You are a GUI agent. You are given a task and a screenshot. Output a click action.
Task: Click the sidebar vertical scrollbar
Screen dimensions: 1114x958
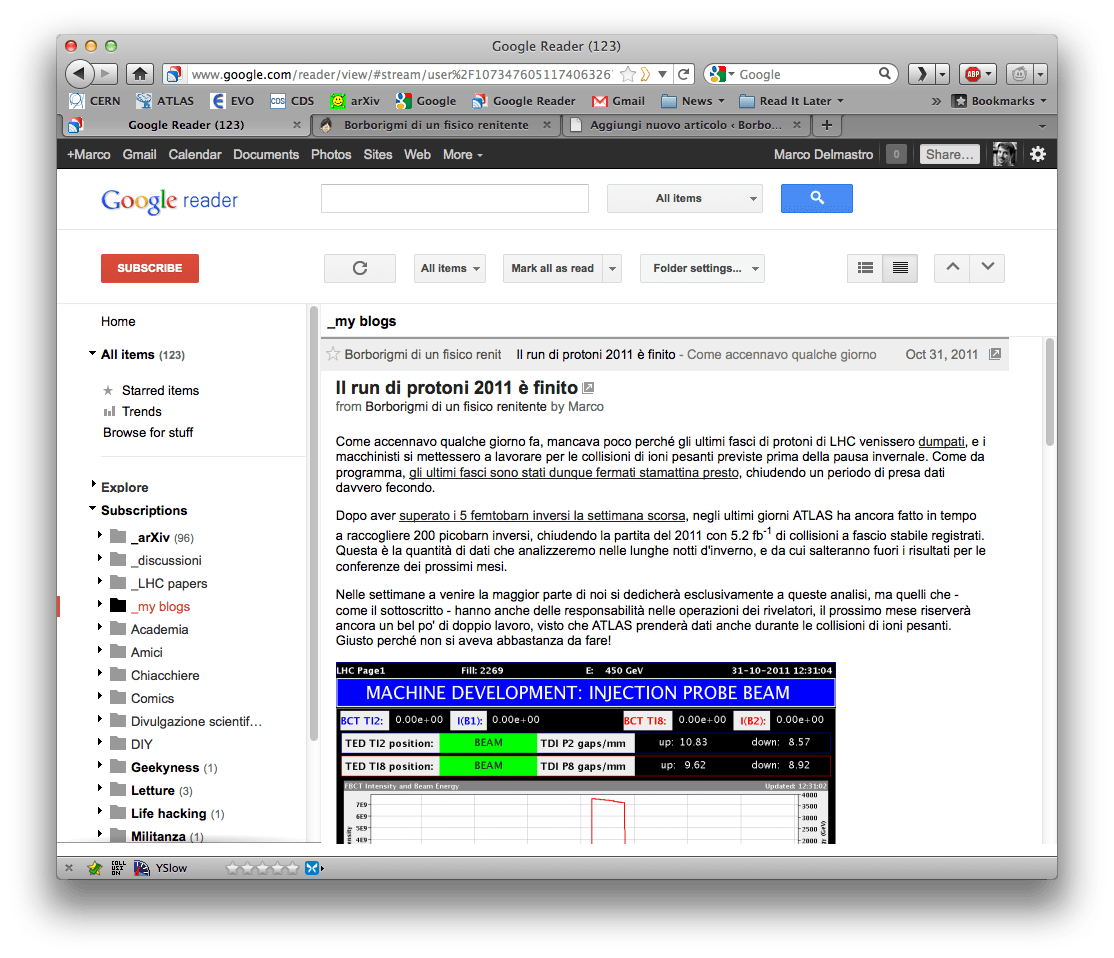[313, 524]
